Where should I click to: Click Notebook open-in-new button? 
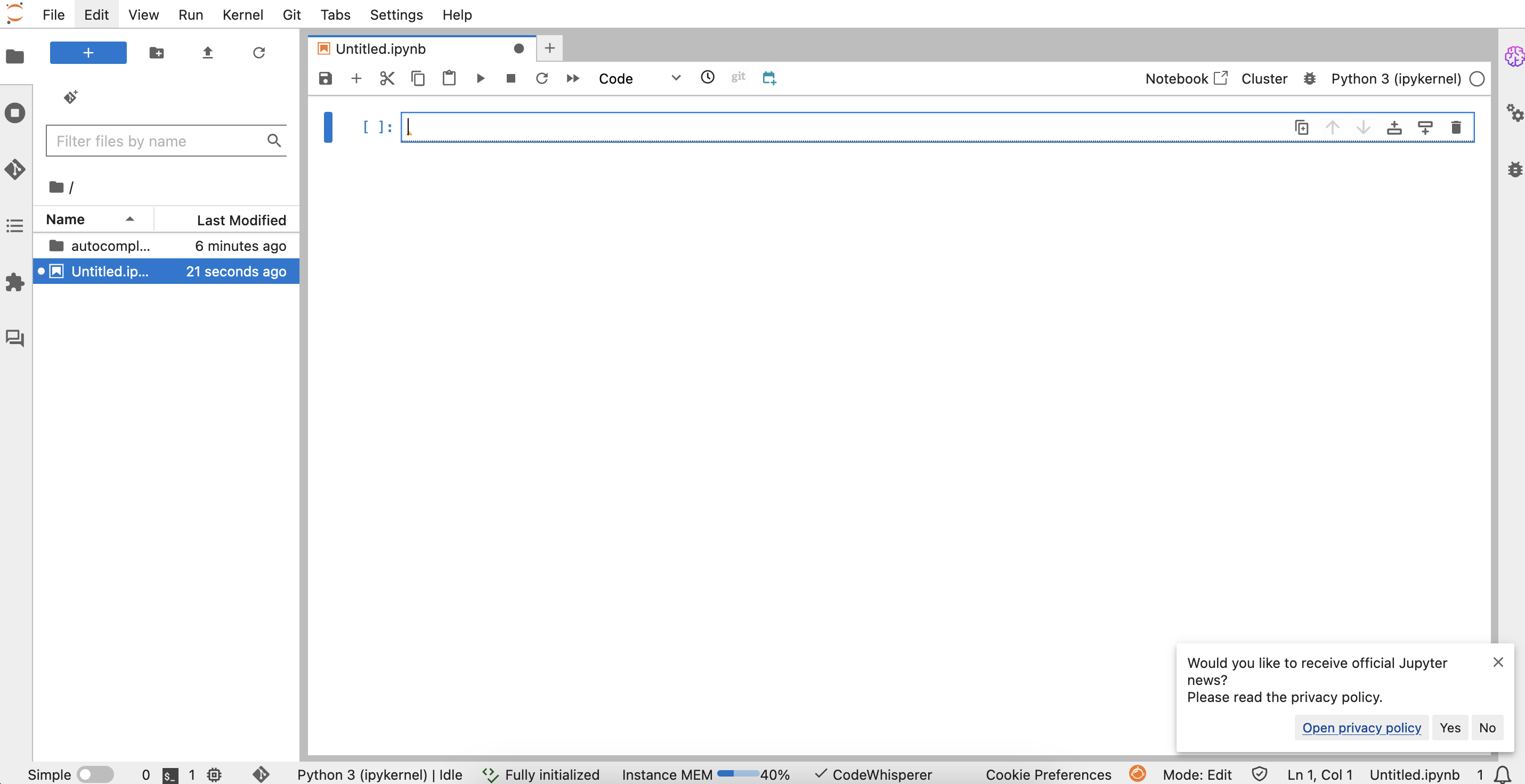click(x=1186, y=79)
